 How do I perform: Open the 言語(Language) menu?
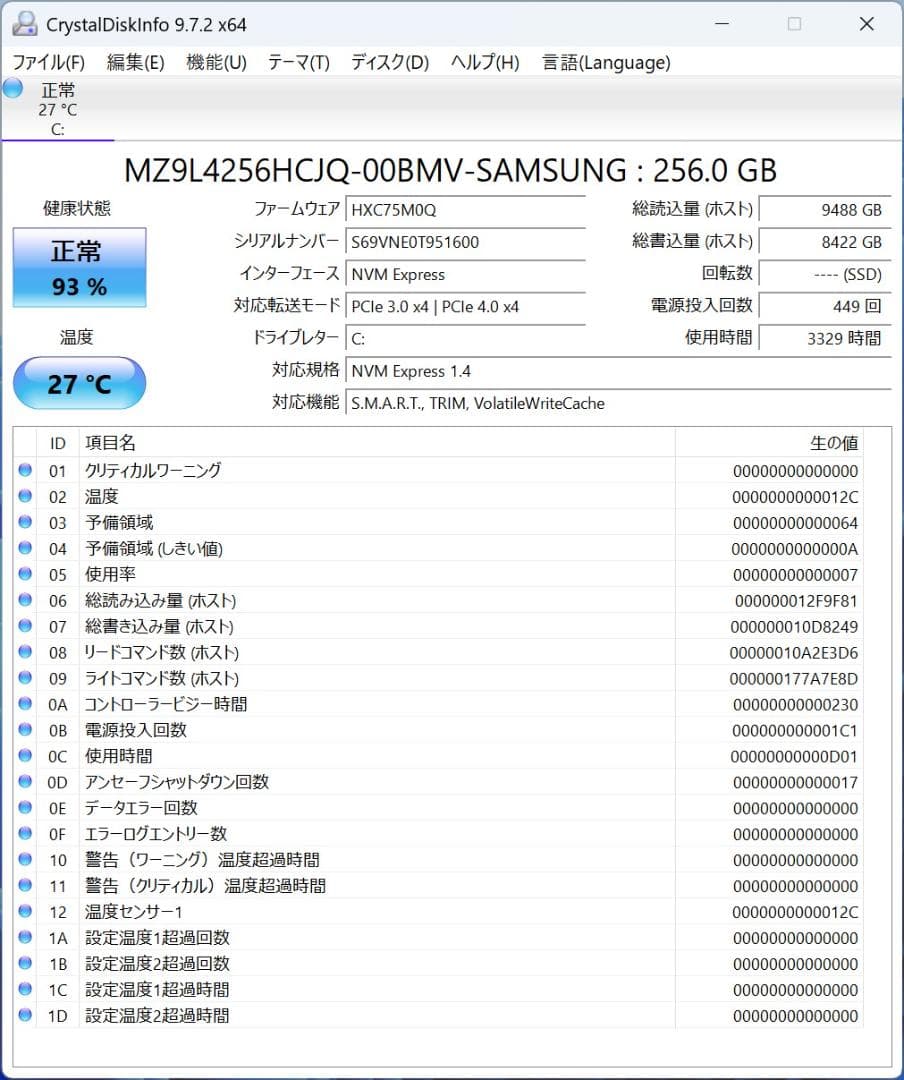point(604,62)
